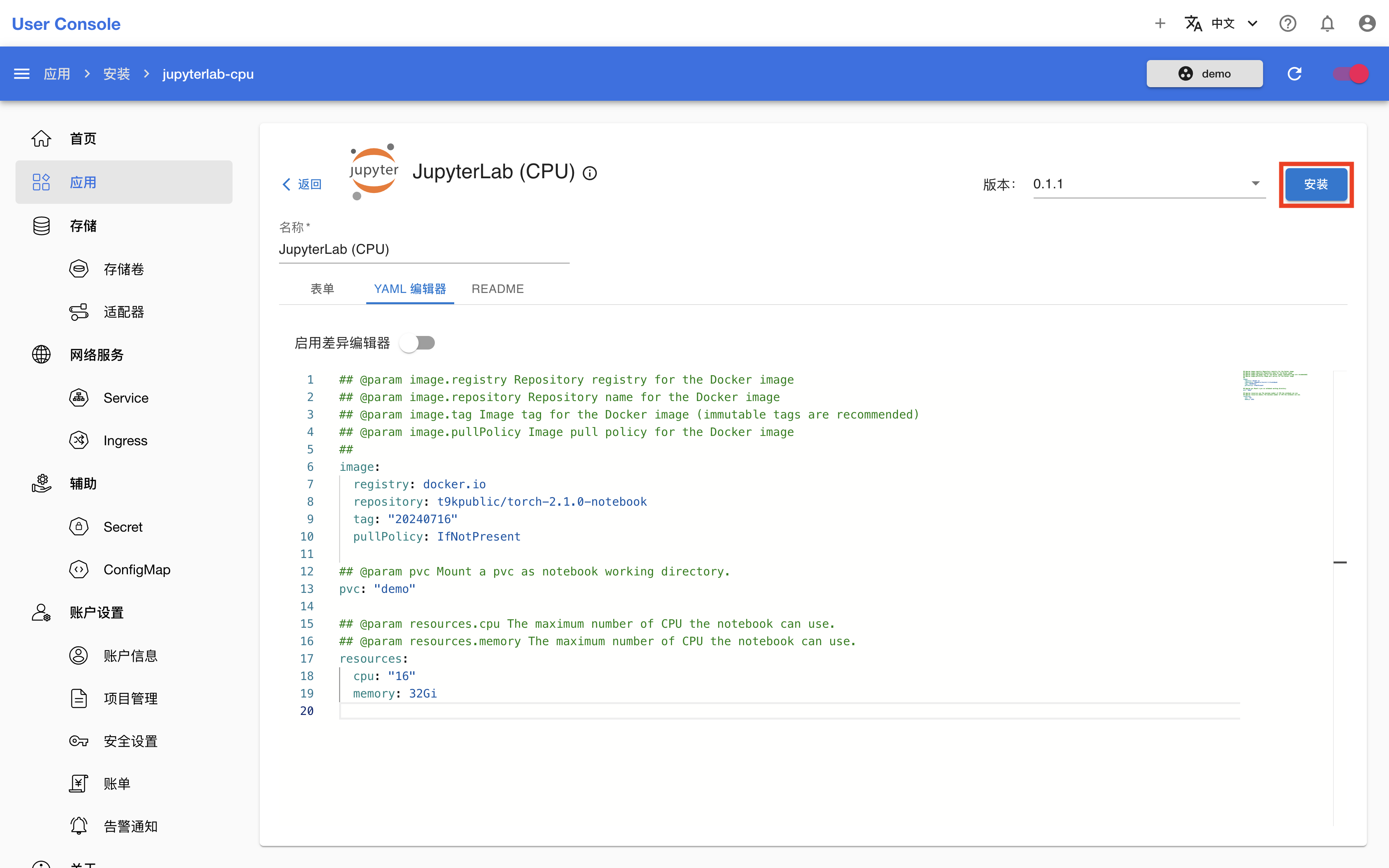This screenshot has height=868, width=1389.
Task: Click the plus icon in top bar
Action: coord(1160,24)
